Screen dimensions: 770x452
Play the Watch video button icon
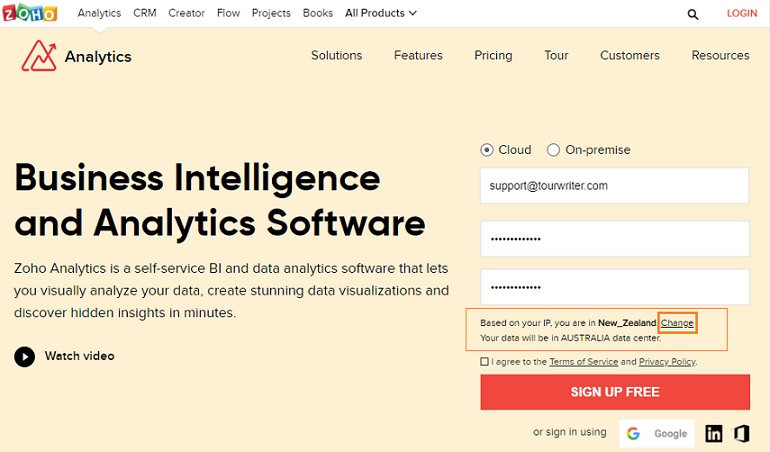click(24, 356)
